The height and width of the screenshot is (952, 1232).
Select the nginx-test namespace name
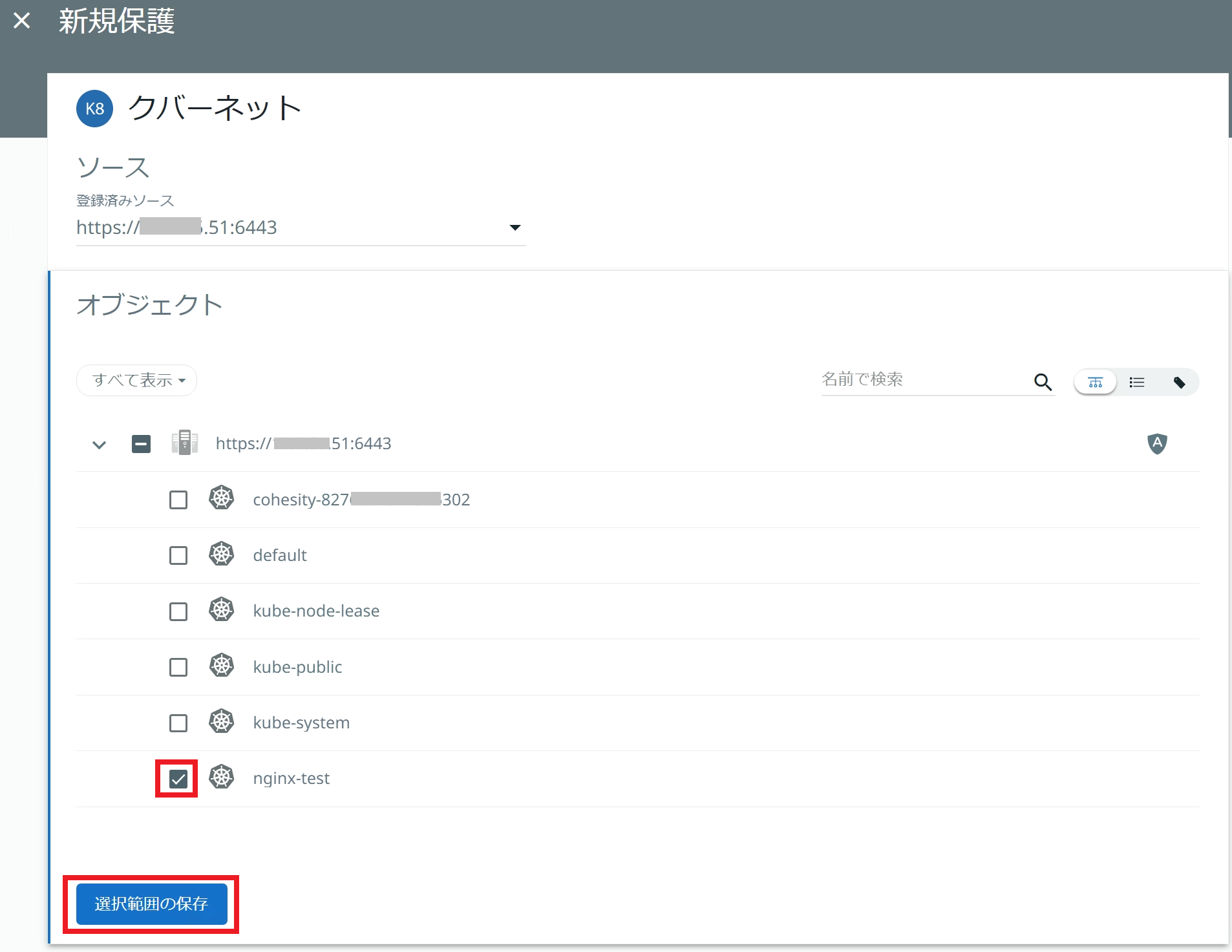292,778
